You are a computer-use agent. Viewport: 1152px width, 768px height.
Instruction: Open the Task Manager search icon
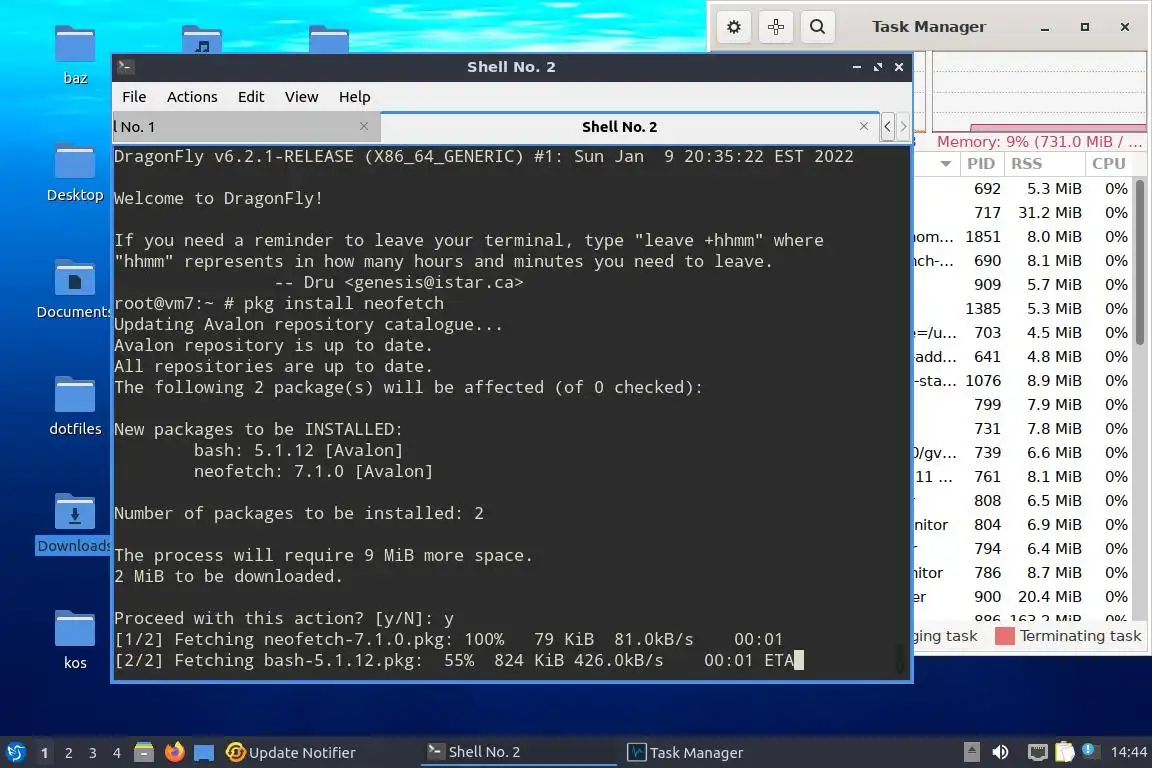click(x=817, y=27)
